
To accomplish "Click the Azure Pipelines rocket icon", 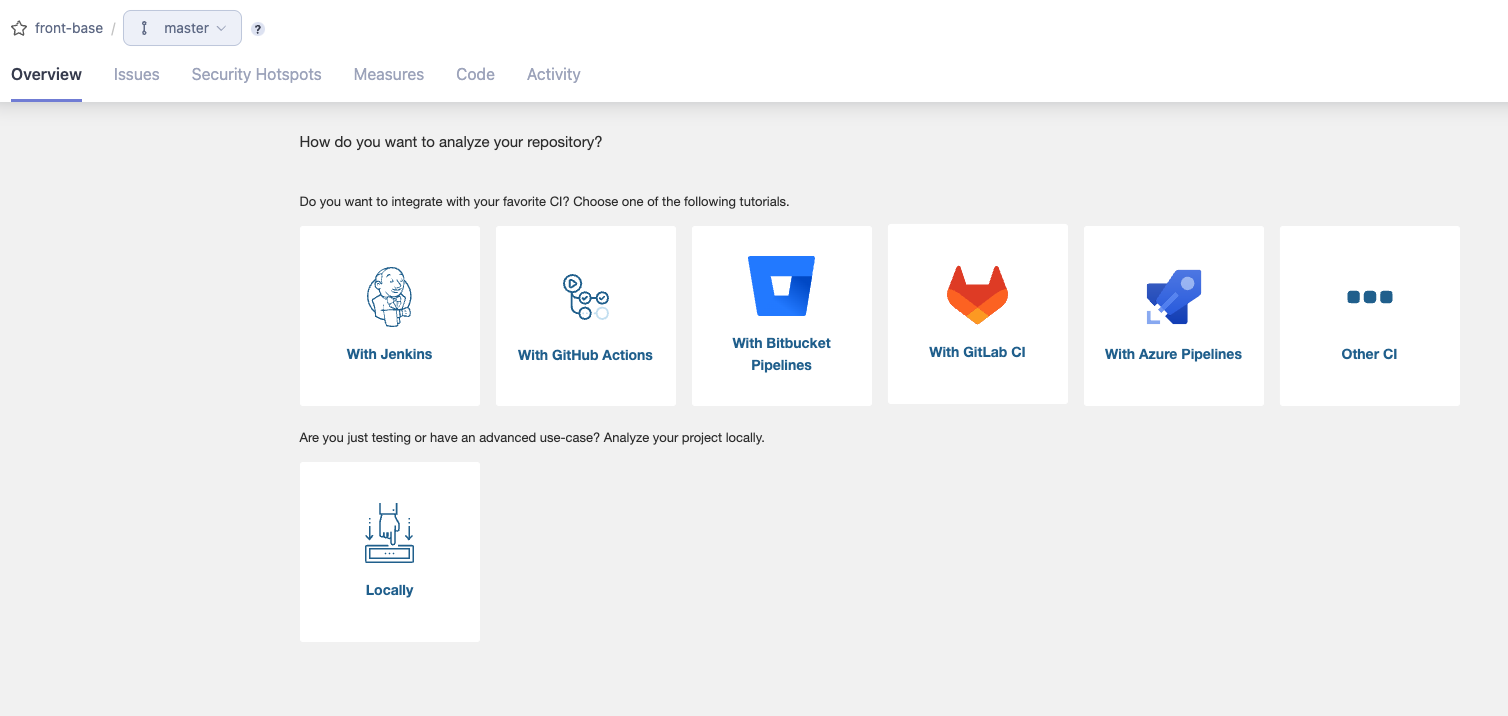I will click(x=1173, y=297).
